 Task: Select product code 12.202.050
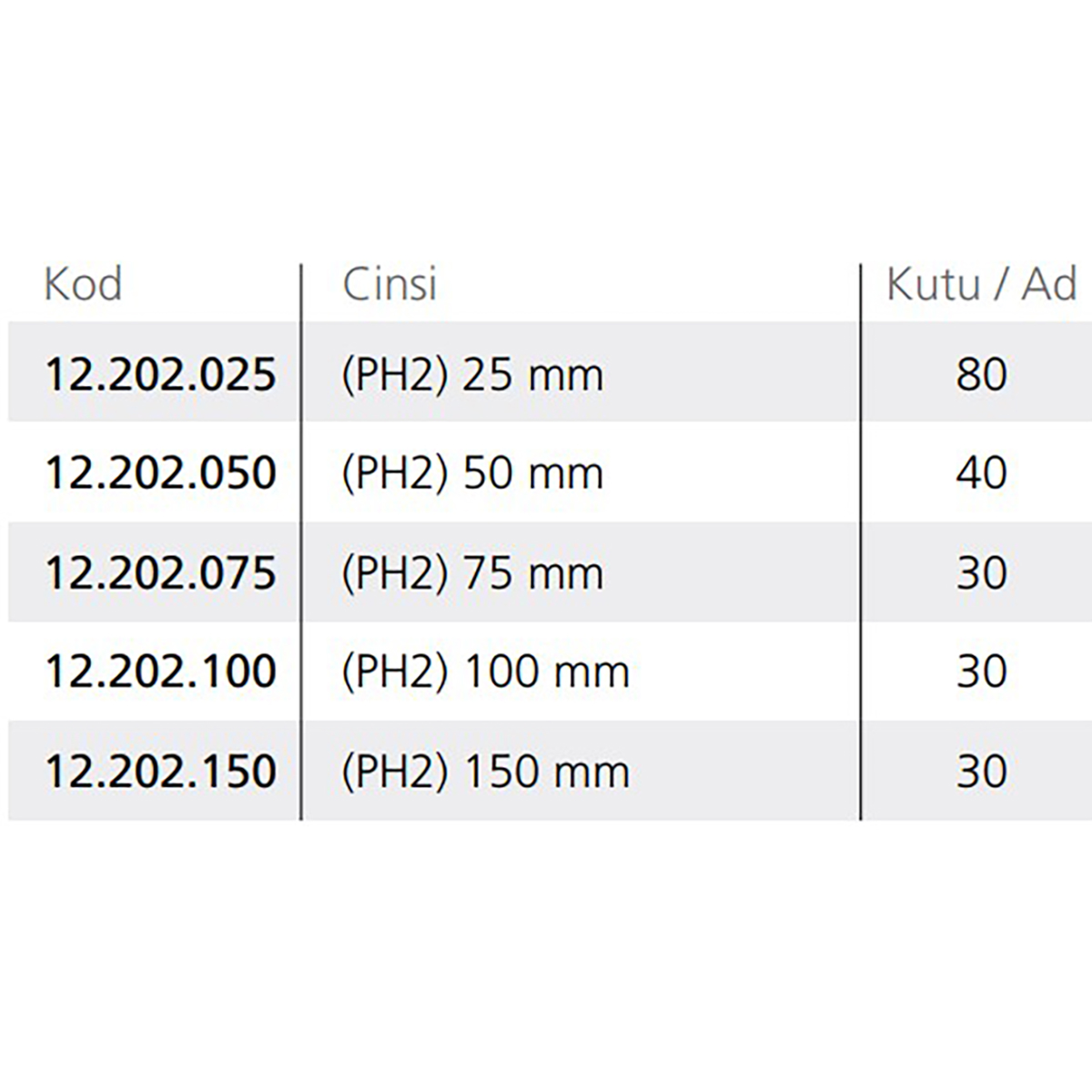[x=160, y=473]
